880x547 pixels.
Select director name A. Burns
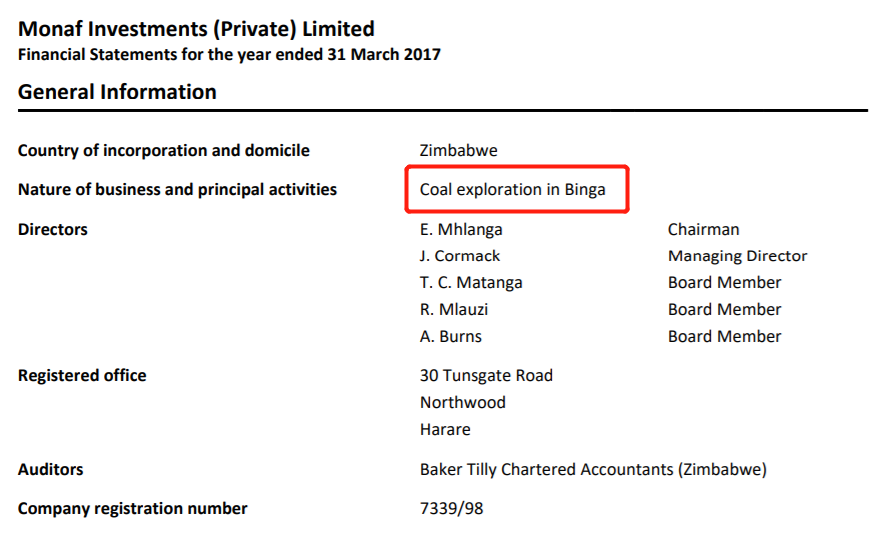click(451, 336)
